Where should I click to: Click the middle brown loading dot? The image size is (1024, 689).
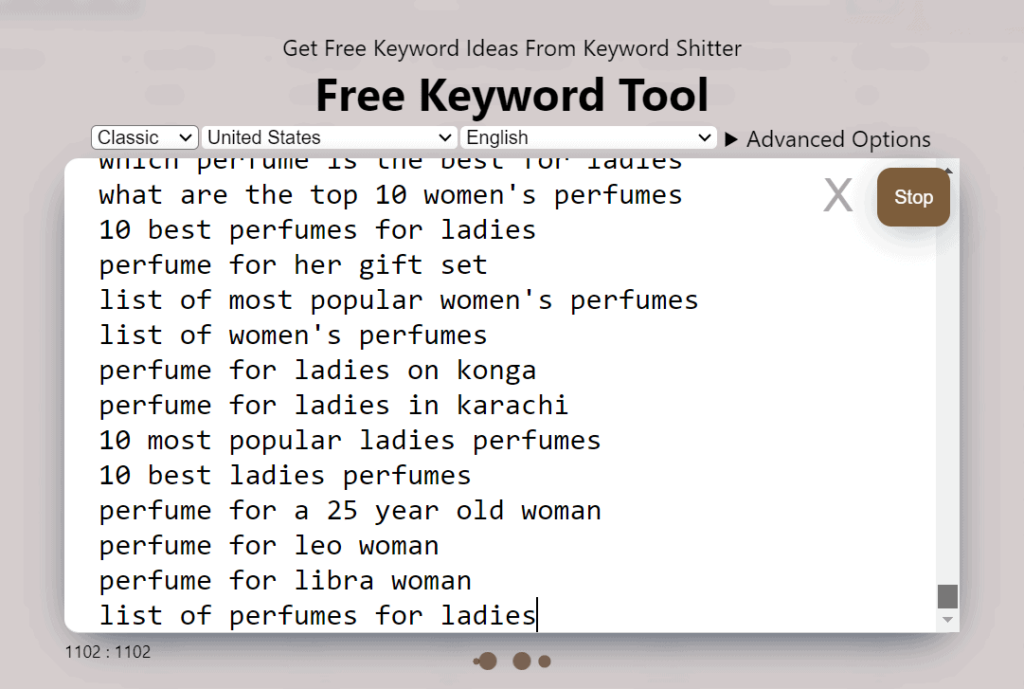click(521, 661)
